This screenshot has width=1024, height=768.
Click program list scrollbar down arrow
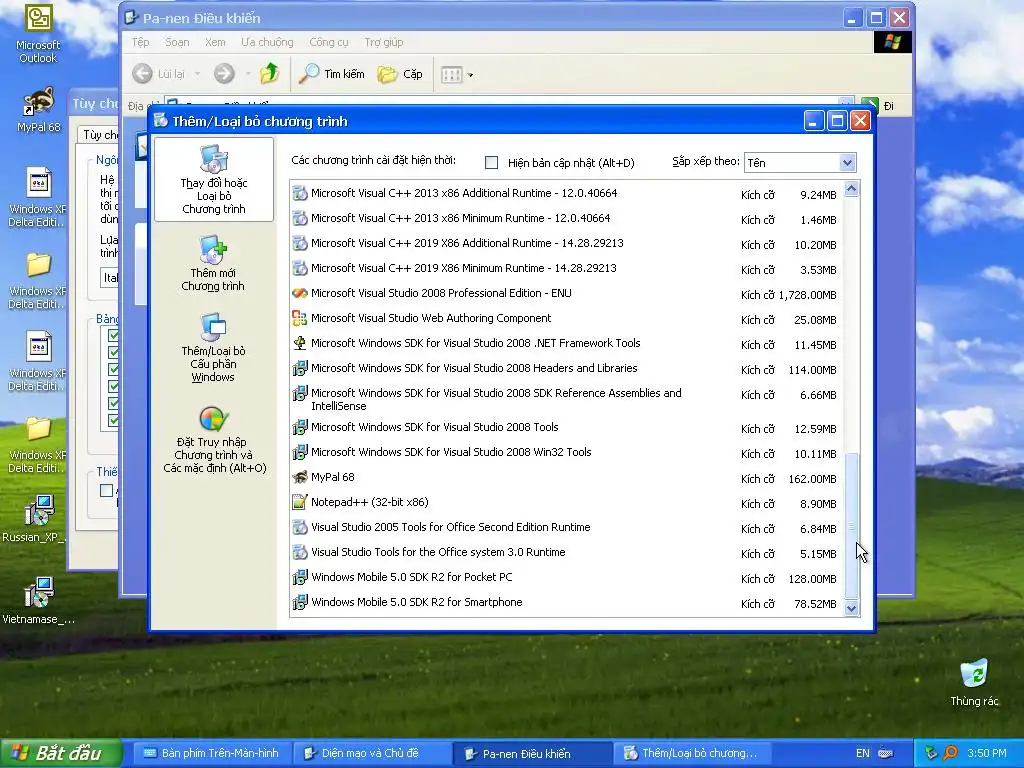pos(851,609)
